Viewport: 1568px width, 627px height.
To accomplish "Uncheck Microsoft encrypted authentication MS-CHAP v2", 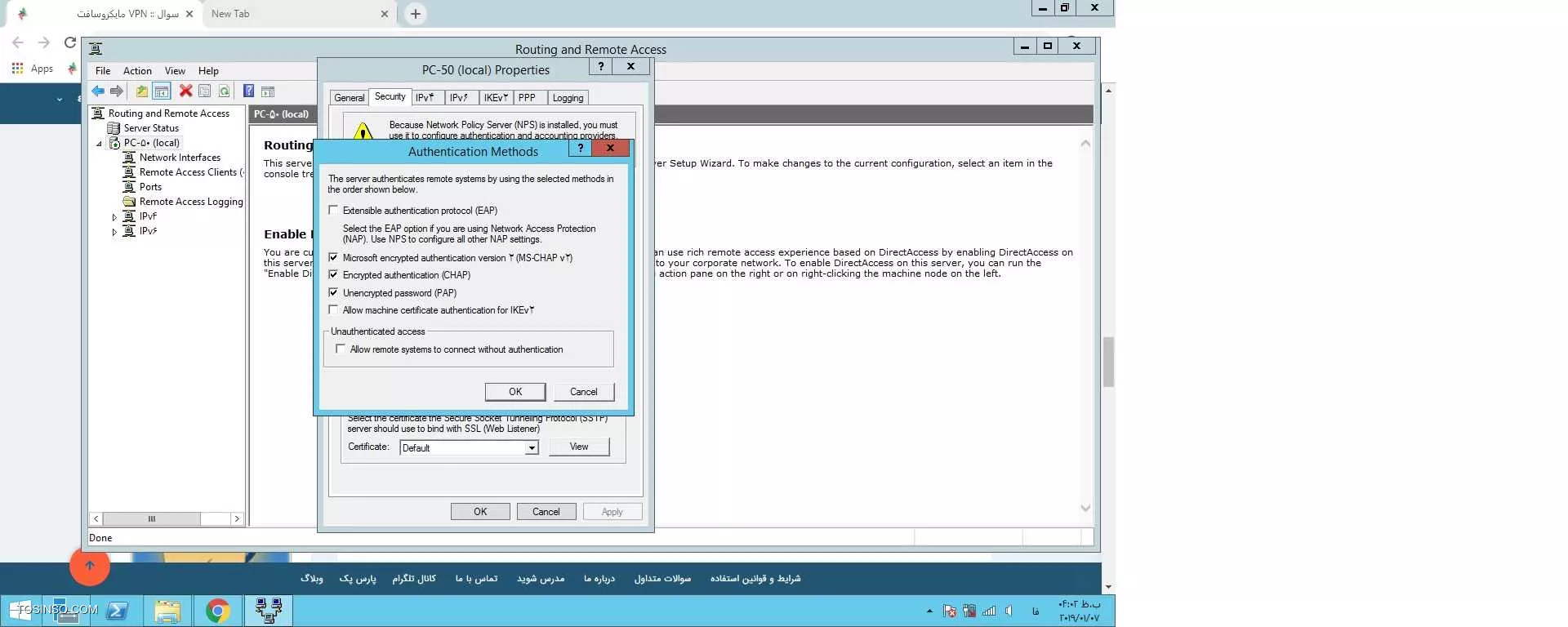I will click(x=333, y=257).
